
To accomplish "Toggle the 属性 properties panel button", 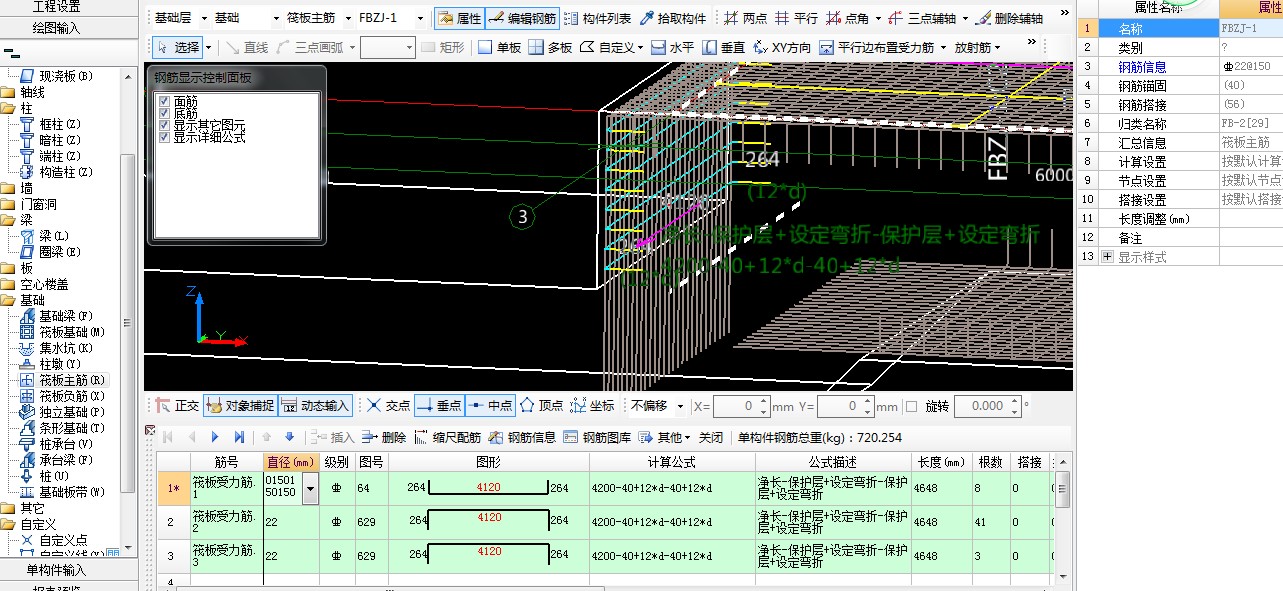I will (460, 18).
